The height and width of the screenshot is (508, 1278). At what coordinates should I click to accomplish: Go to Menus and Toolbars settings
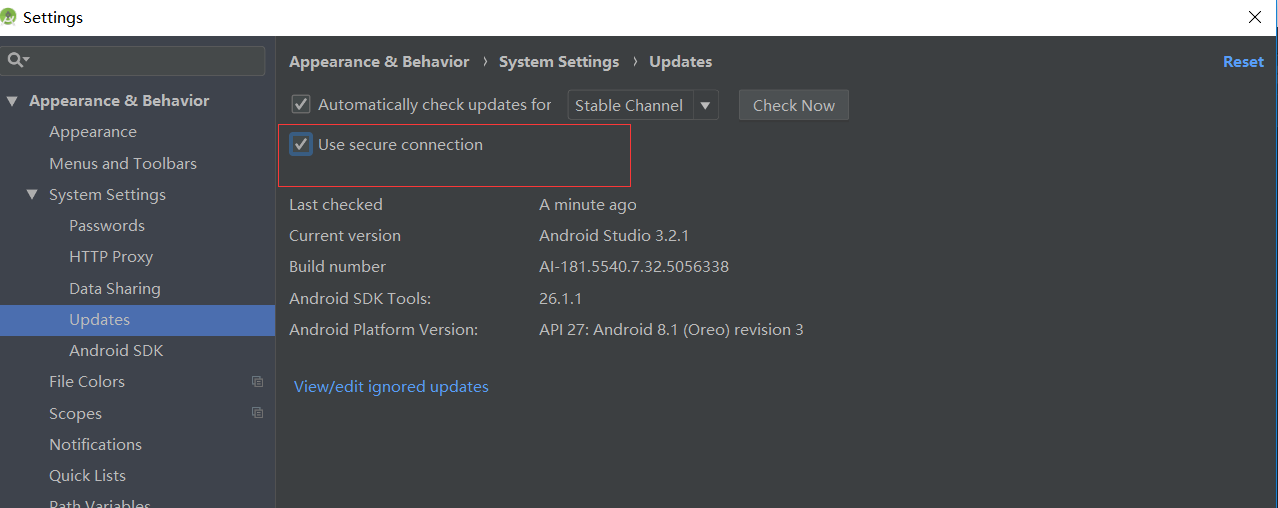click(123, 164)
